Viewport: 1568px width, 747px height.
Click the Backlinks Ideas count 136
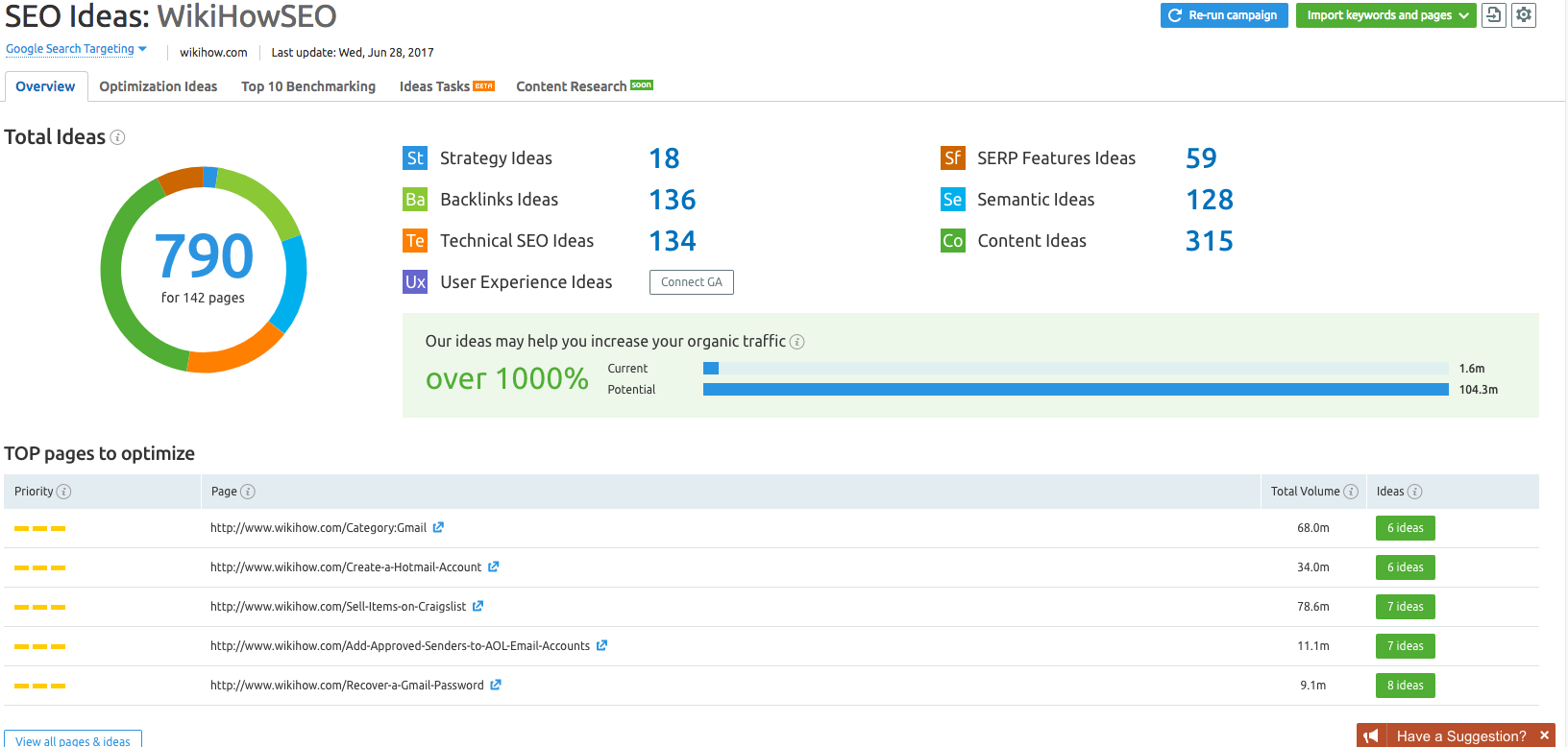coord(673,200)
